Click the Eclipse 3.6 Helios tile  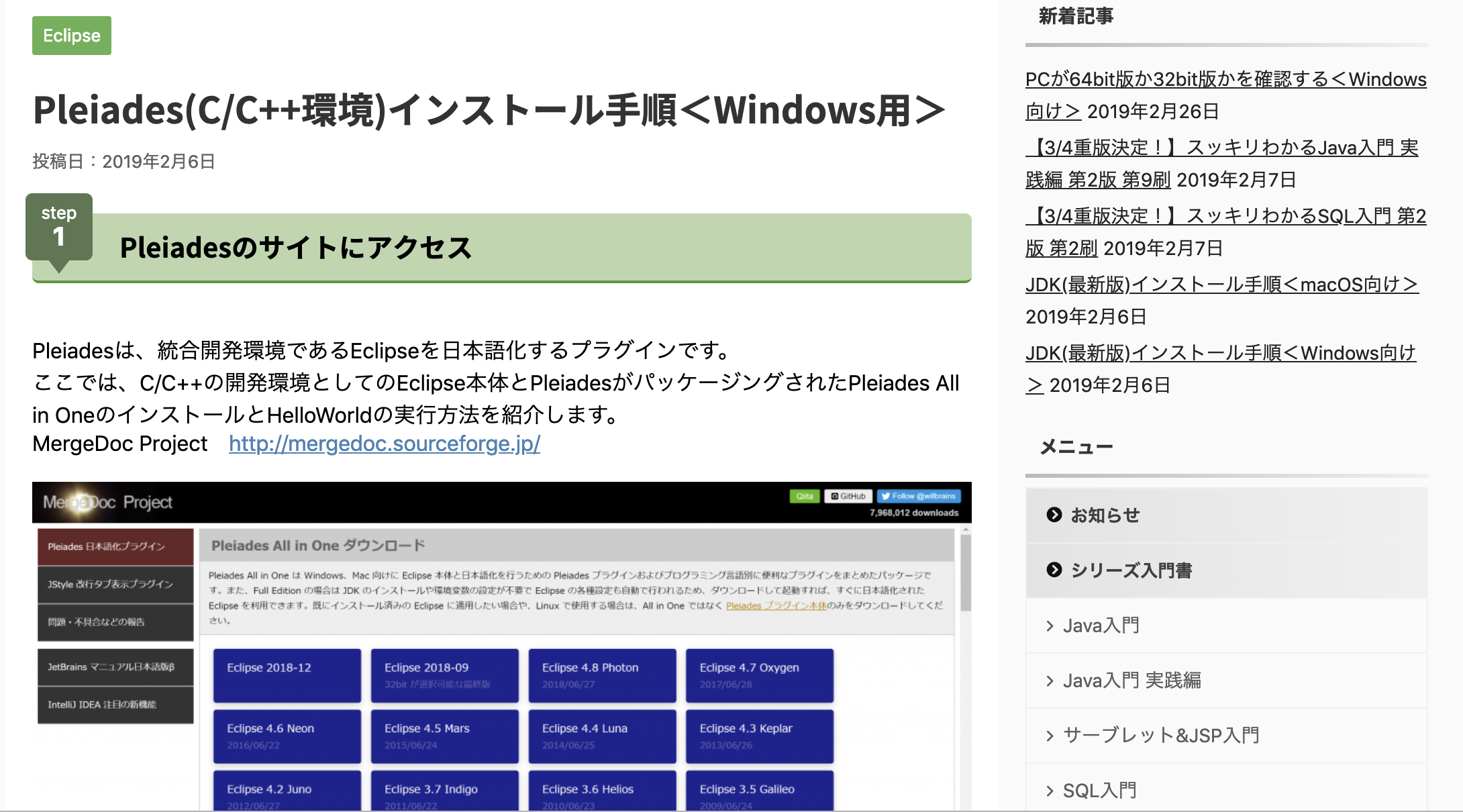click(x=602, y=791)
